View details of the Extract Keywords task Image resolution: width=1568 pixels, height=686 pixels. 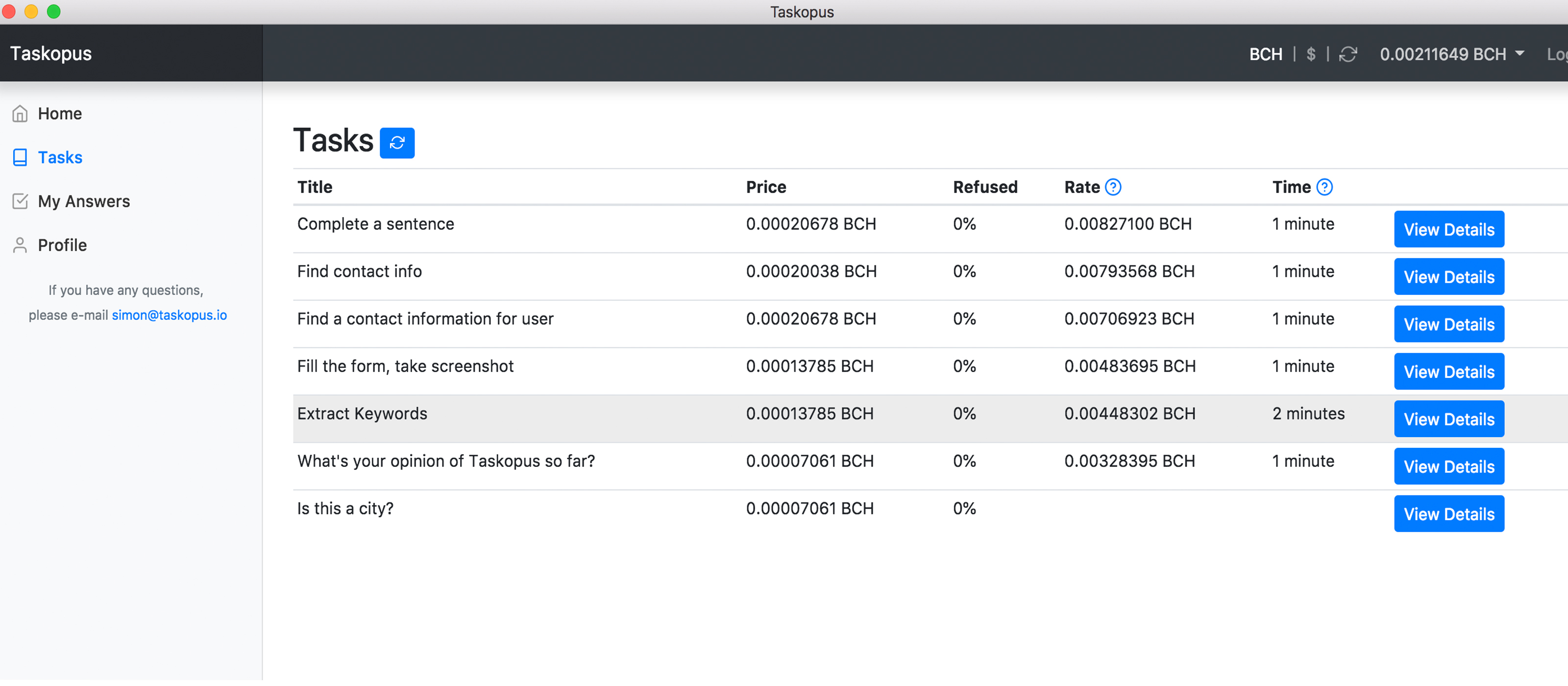coord(1449,419)
